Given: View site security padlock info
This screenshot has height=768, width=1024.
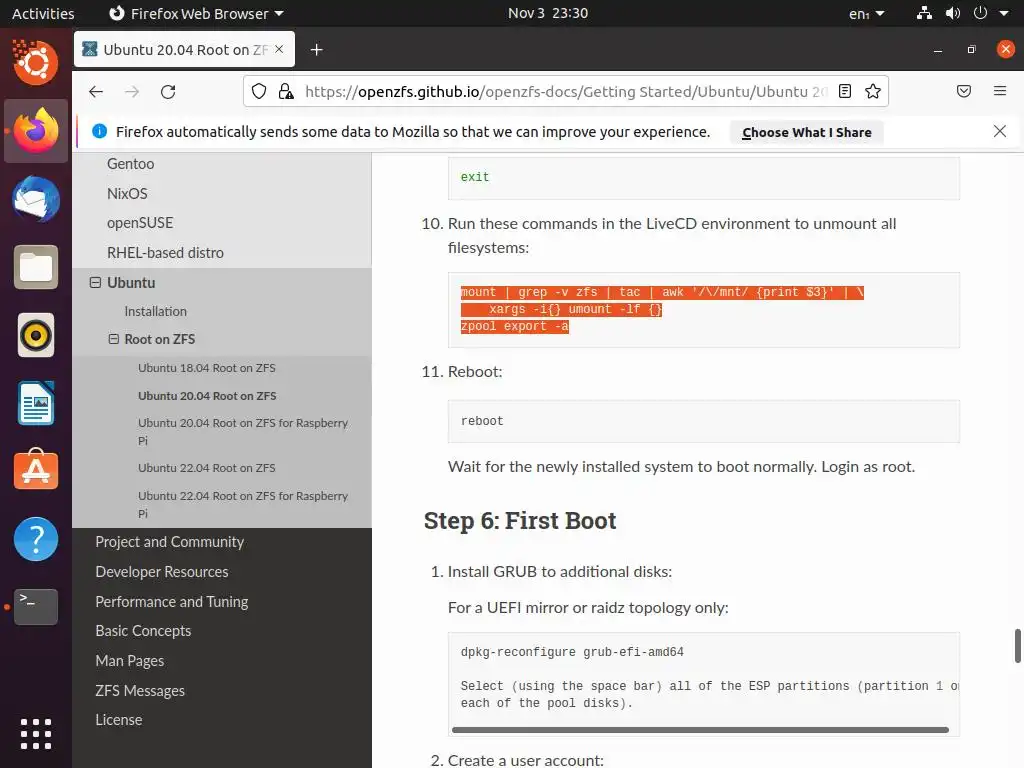Looking at the screenshot, I should pyautogui.click(x=286, y=91).
